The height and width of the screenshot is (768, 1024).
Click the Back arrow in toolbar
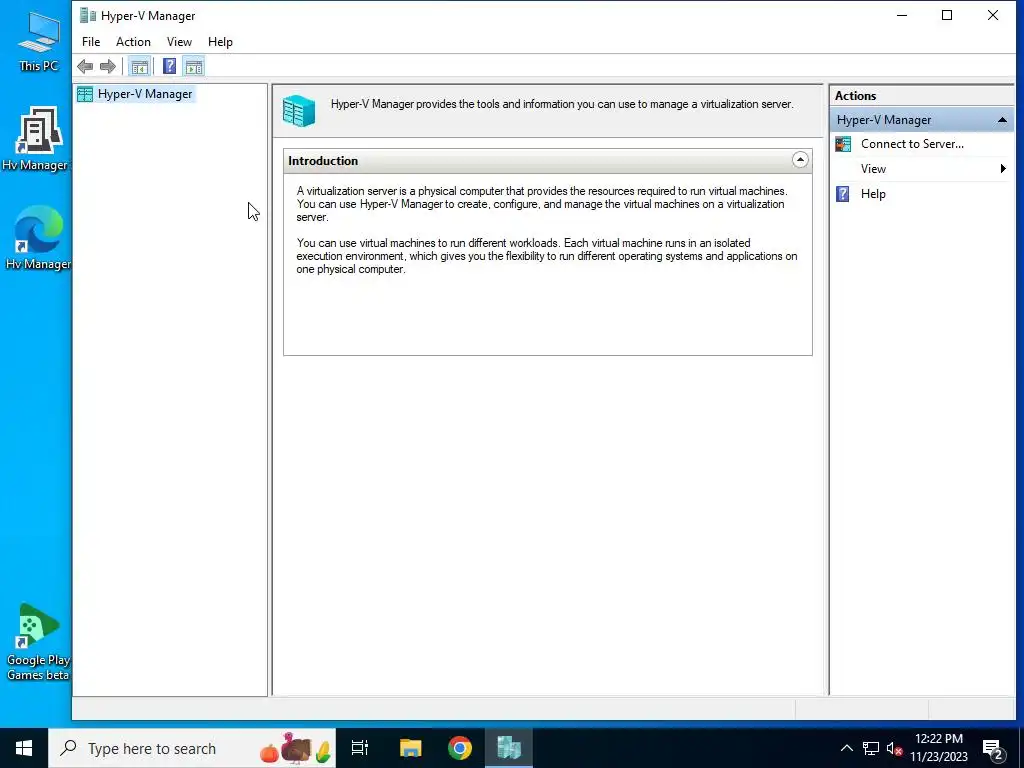point(85,66)
